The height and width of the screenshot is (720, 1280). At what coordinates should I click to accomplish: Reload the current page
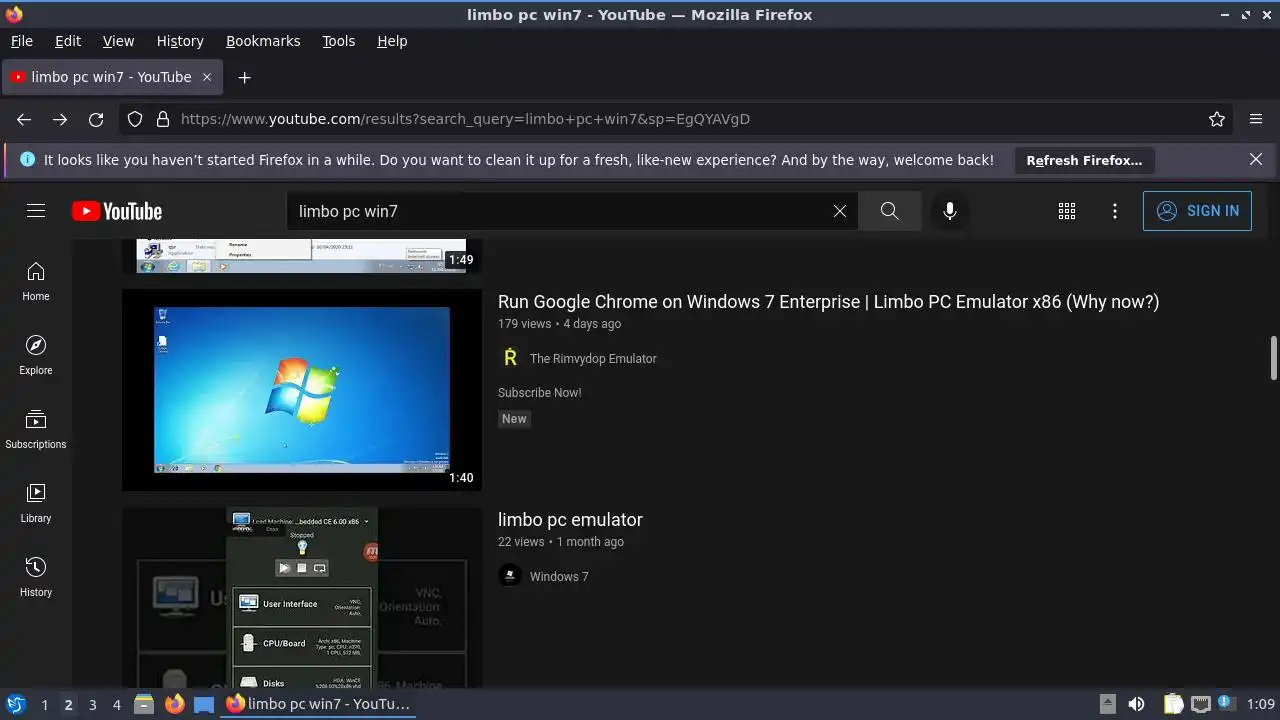(x=96, y=119)
